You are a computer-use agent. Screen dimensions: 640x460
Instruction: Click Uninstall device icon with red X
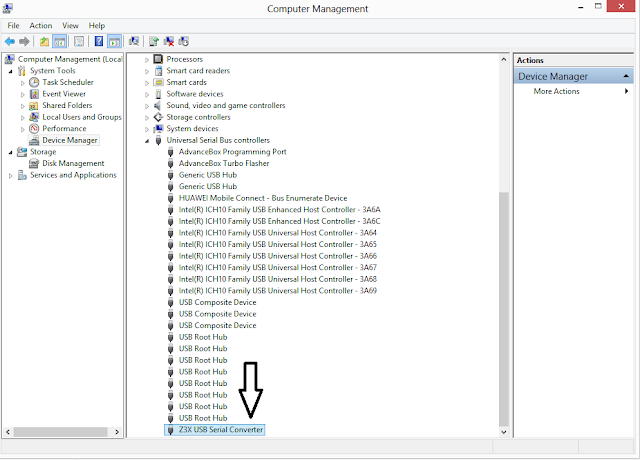tap(169, 41)
